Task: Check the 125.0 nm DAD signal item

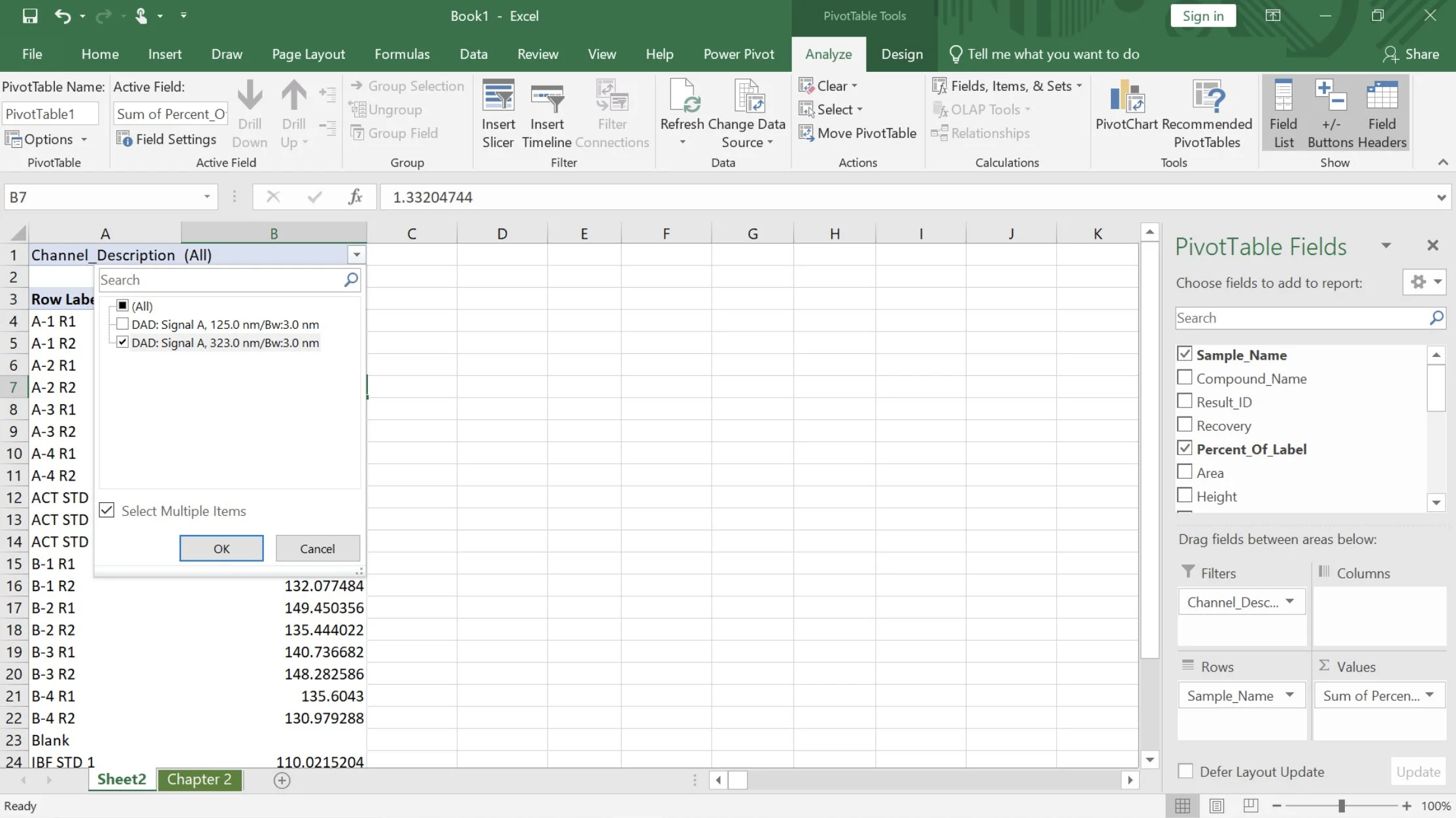Action: 122,324
